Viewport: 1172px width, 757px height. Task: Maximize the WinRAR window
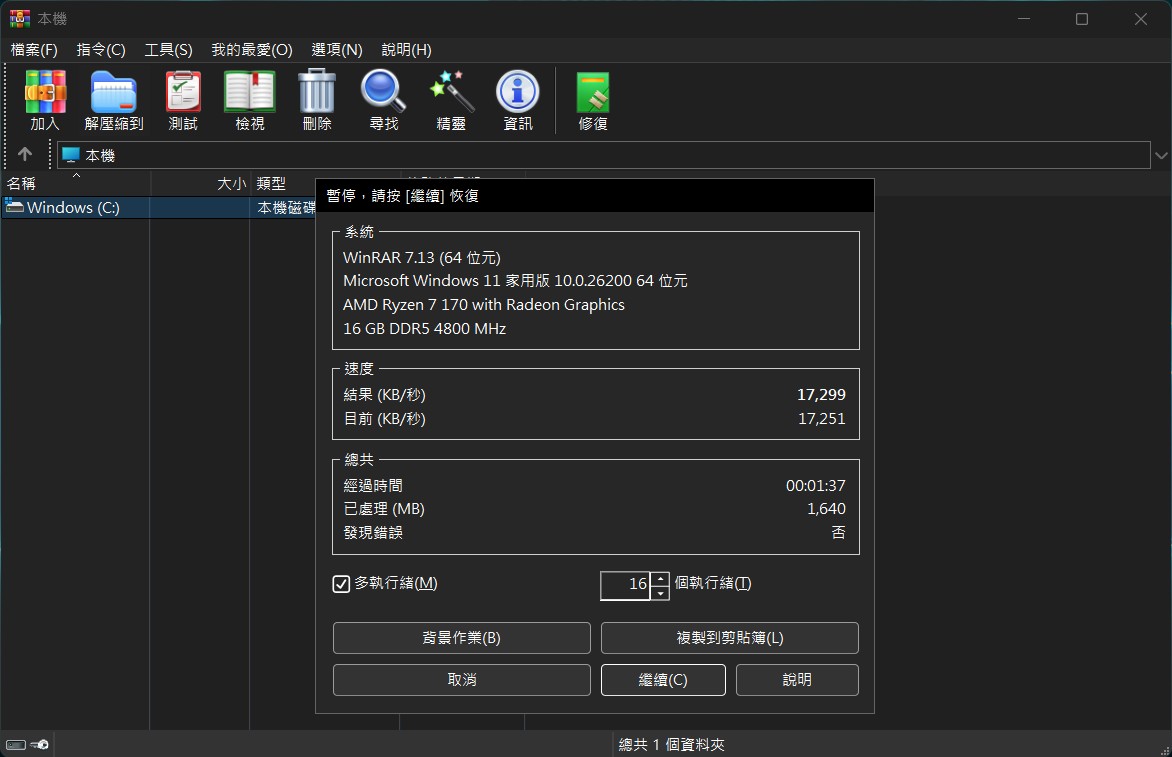1082,19
